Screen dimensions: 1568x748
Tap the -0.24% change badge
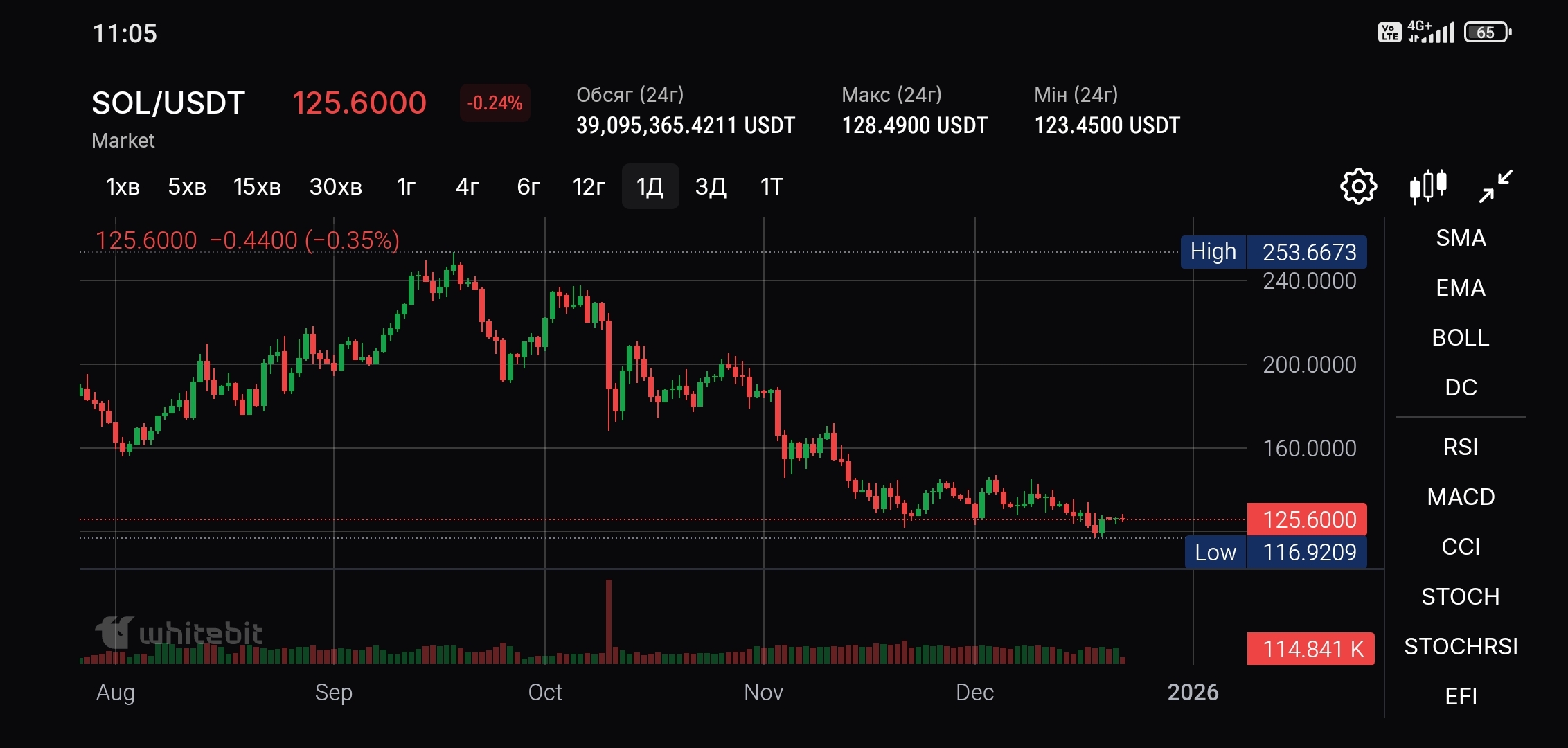click(495, 103)
